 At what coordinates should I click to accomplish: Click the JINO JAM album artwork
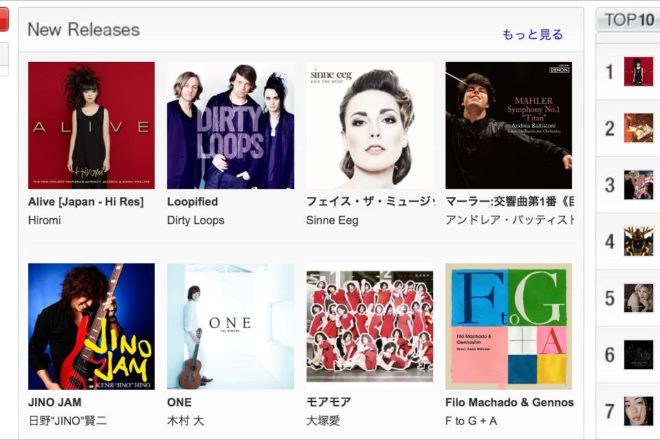point(91,327)
